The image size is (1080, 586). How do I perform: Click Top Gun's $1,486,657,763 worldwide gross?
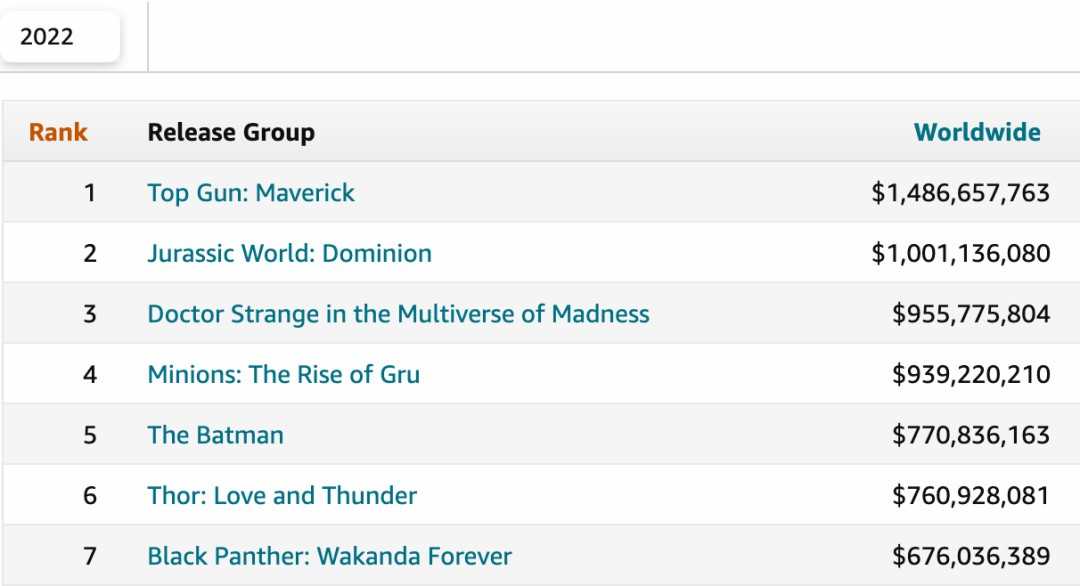(x=960, y=193)
